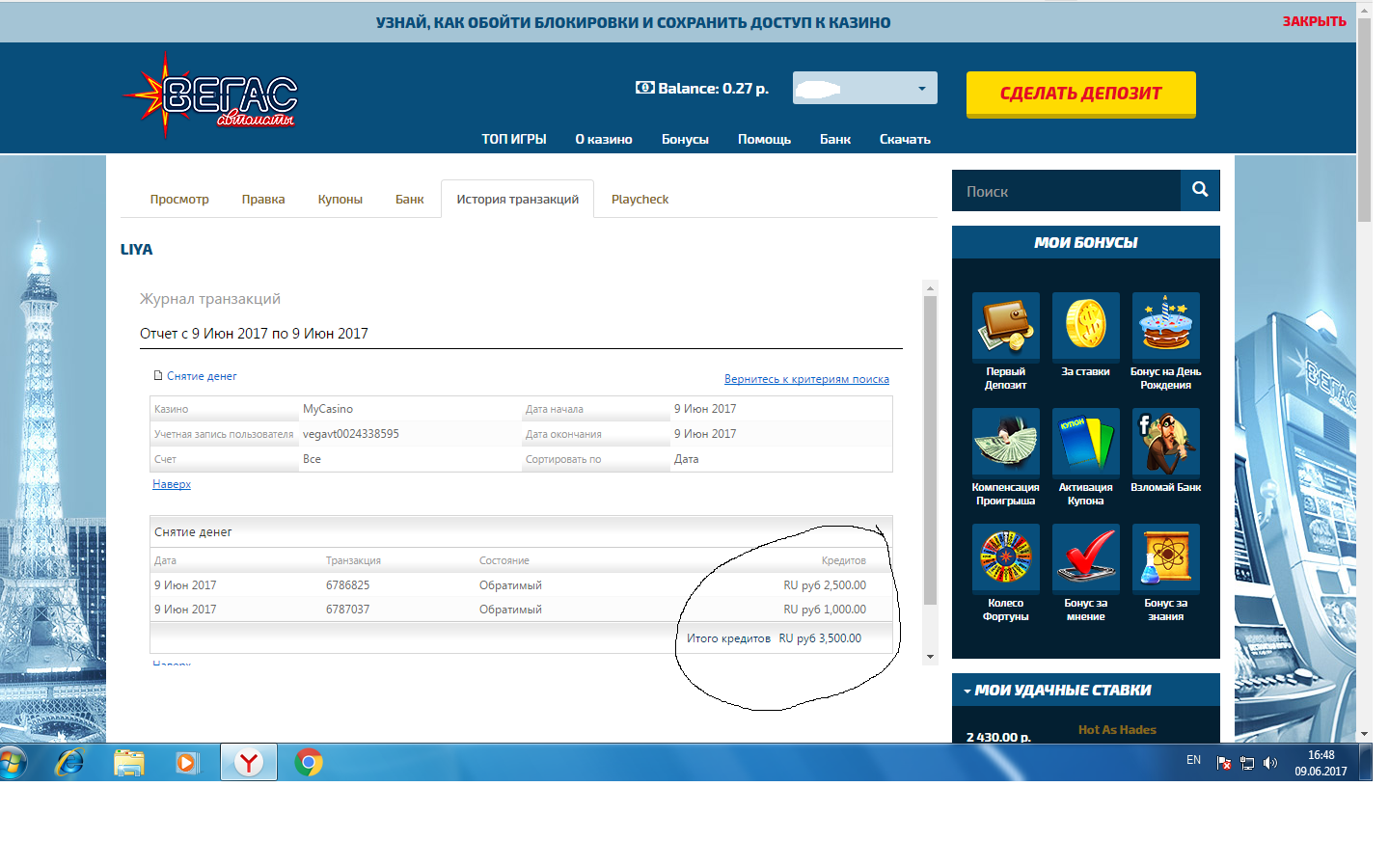Image resolution: width=1389 pixels, height=868 pixels.
Task: Click the Дата column header
Action: coord(165,560)
